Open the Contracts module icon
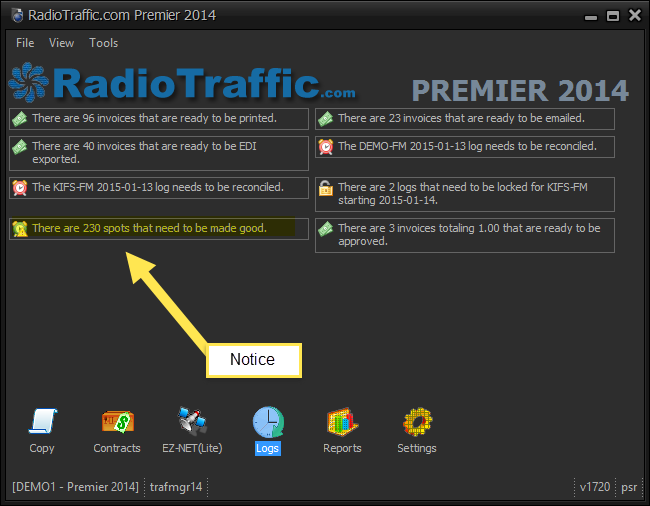Viewport: 650px width, 506px height. (x=118, y=421)
